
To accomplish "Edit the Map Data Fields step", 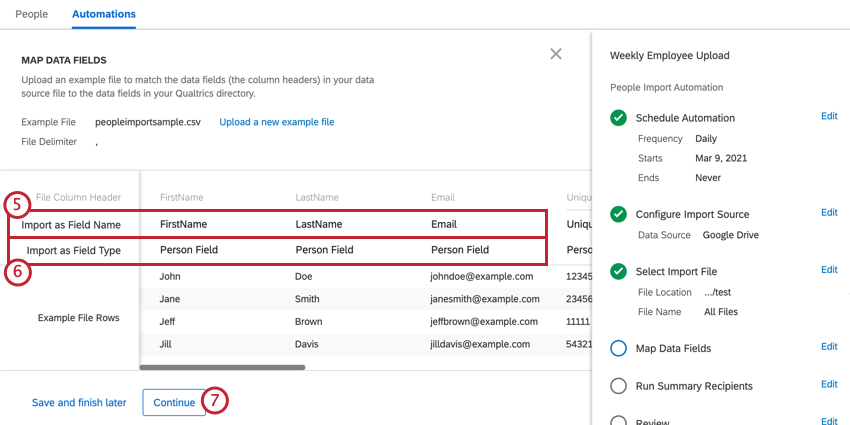I will [x=829, y=346].
